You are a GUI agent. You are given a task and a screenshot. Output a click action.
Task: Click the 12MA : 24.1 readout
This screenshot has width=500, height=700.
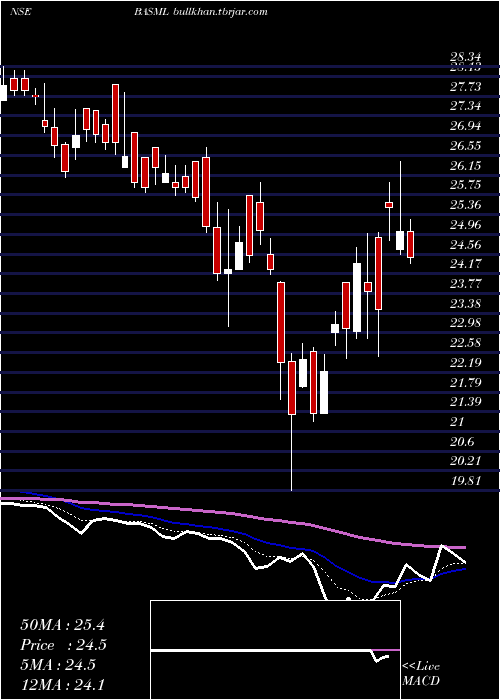(62, 685)
